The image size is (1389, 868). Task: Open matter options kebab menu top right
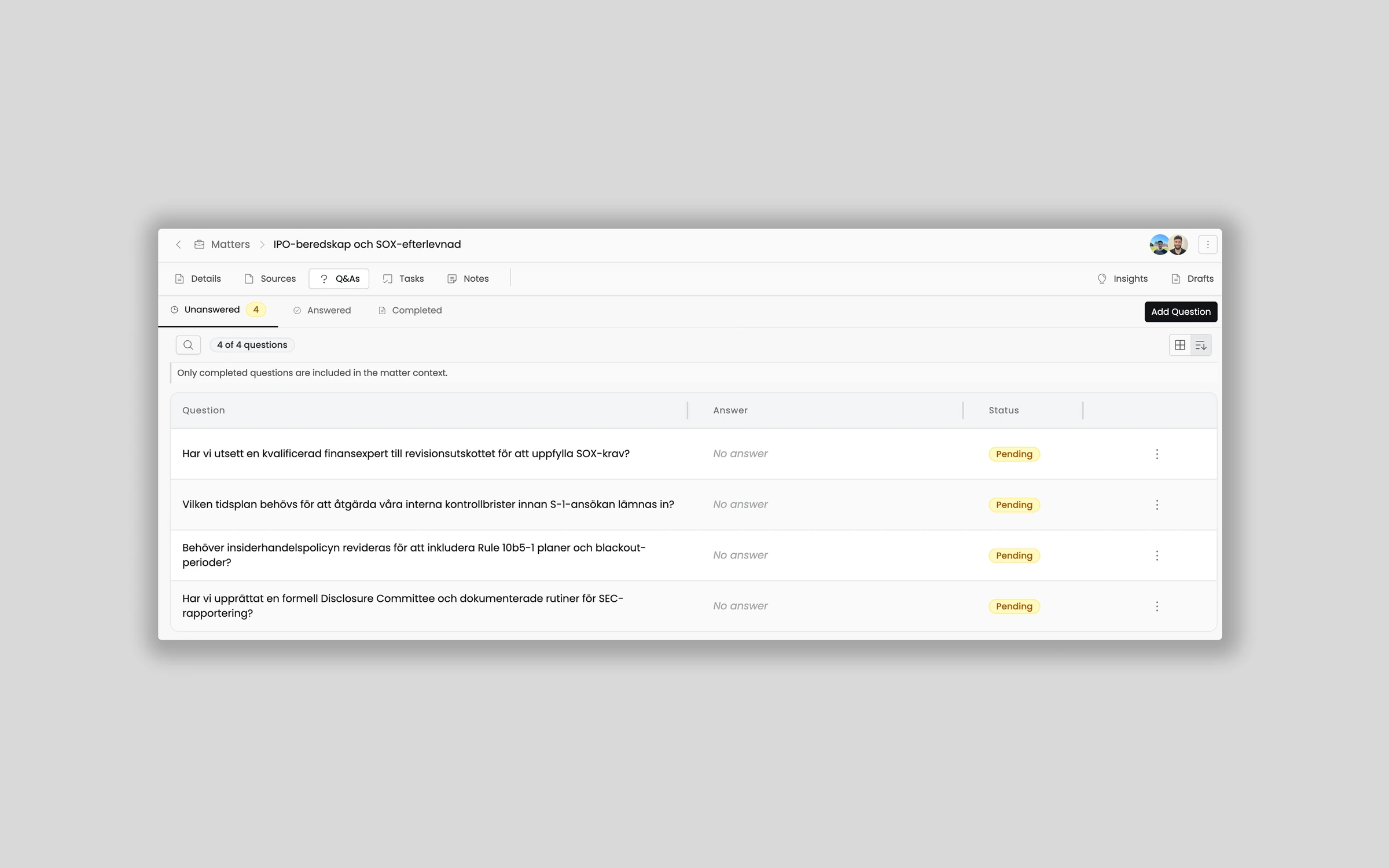click(x=1208, y=245)
